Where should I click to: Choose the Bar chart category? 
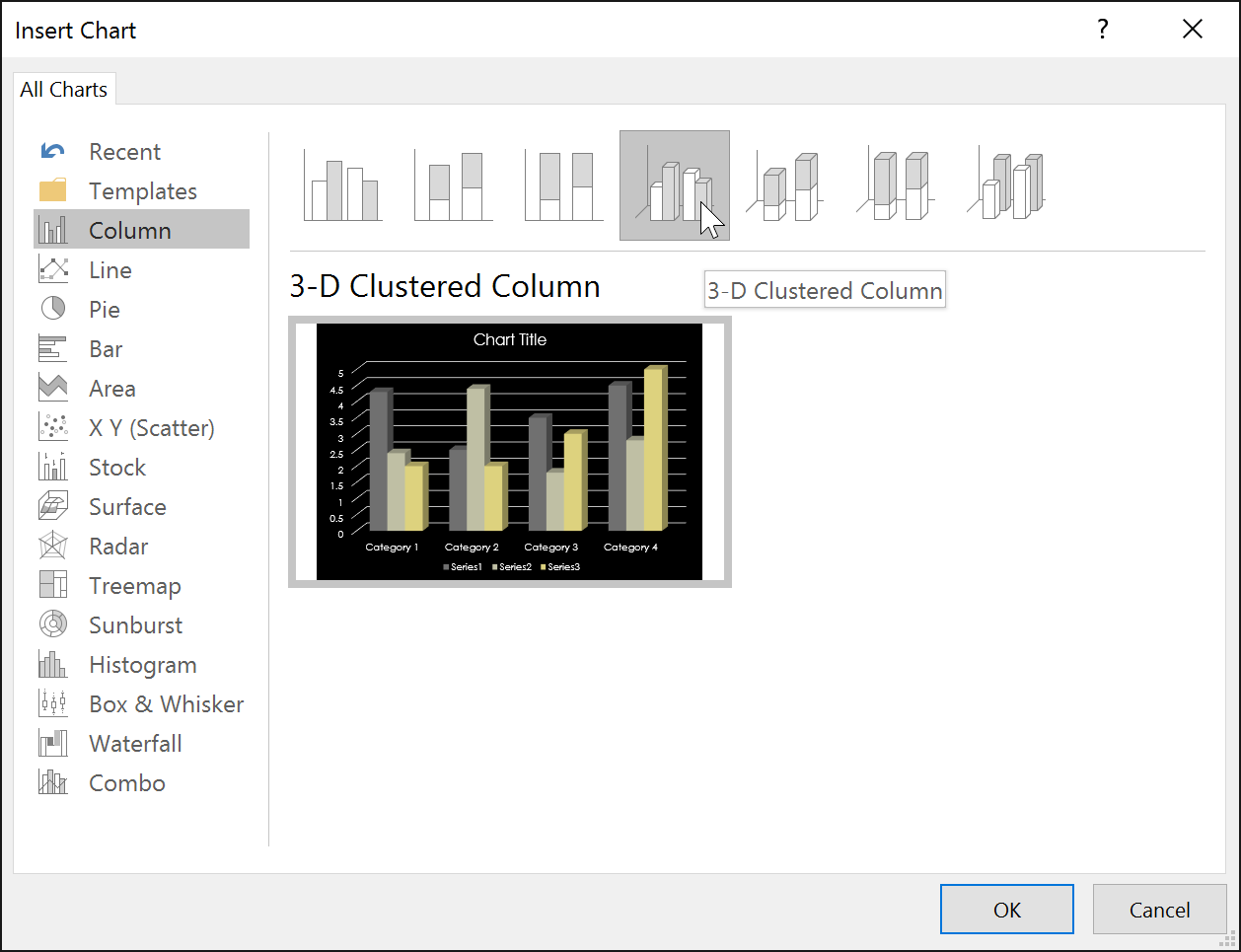(105, 348)
